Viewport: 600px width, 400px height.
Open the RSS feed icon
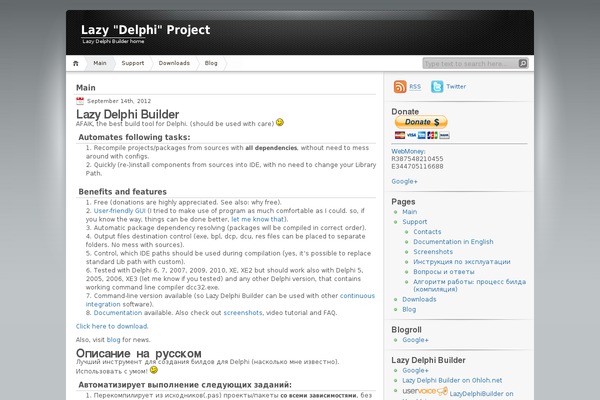(x=400, y=87)
